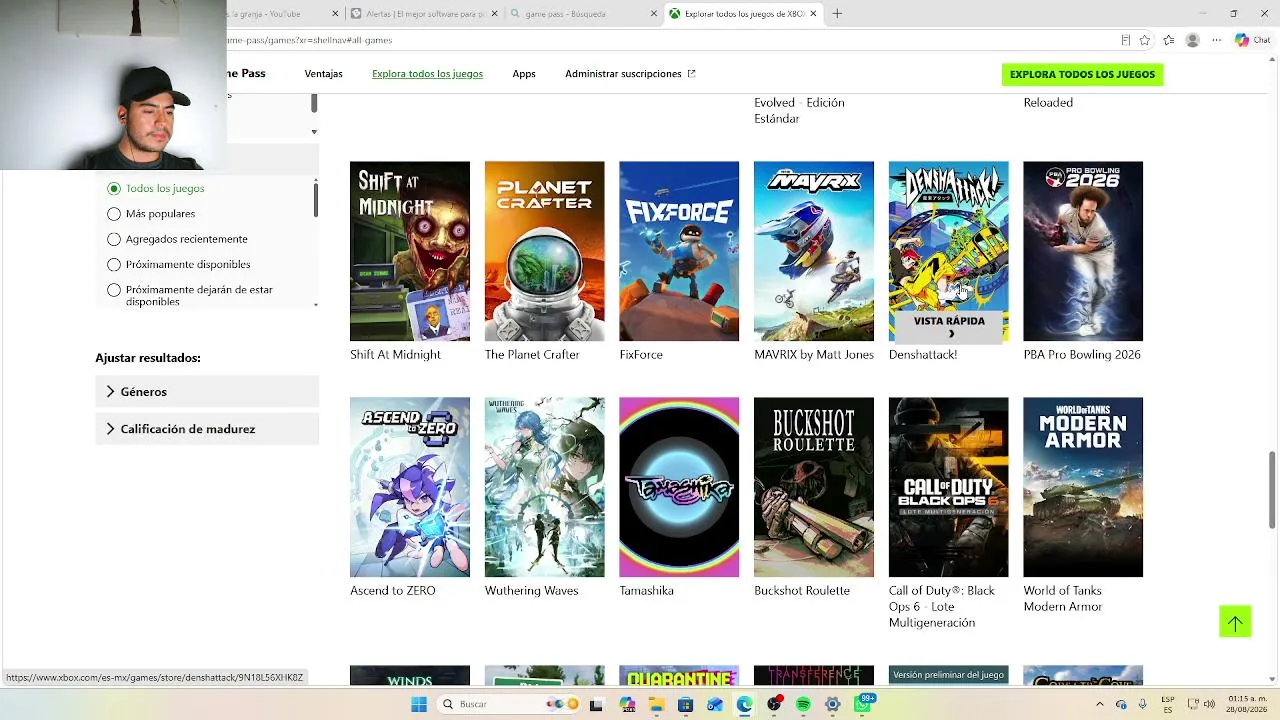Show hidden system tray icons
1280x720 pixels.
(x=1100, y=704)
